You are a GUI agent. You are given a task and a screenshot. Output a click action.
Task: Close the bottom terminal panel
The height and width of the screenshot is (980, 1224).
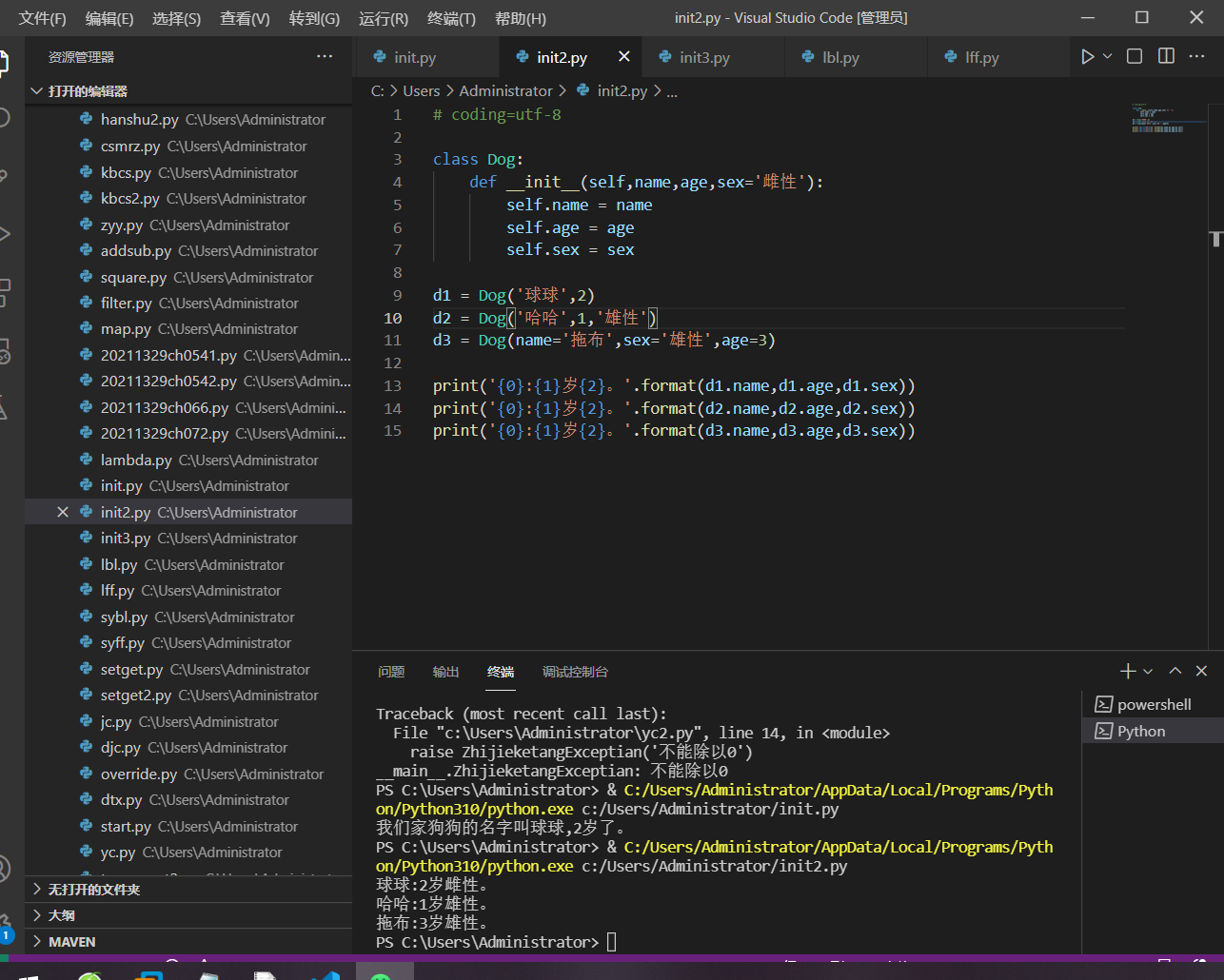[1201, 672]
